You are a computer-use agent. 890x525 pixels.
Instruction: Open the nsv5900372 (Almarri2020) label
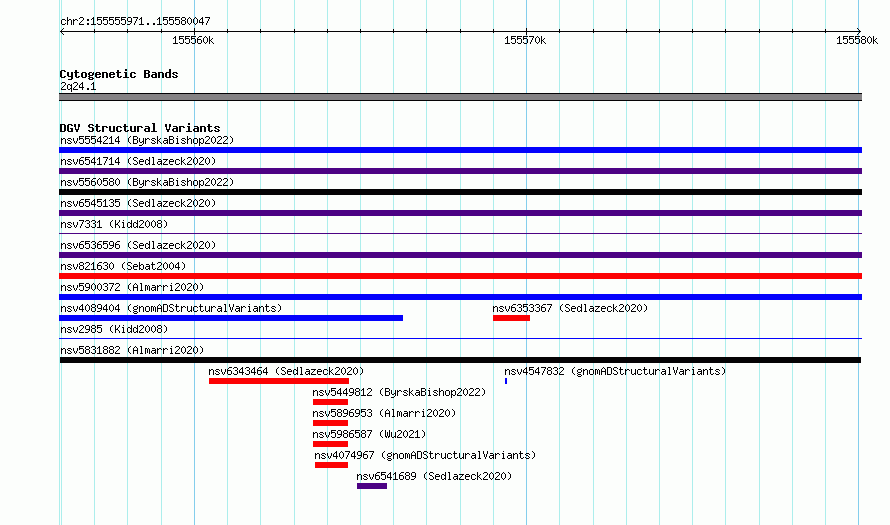coord(132,287)
